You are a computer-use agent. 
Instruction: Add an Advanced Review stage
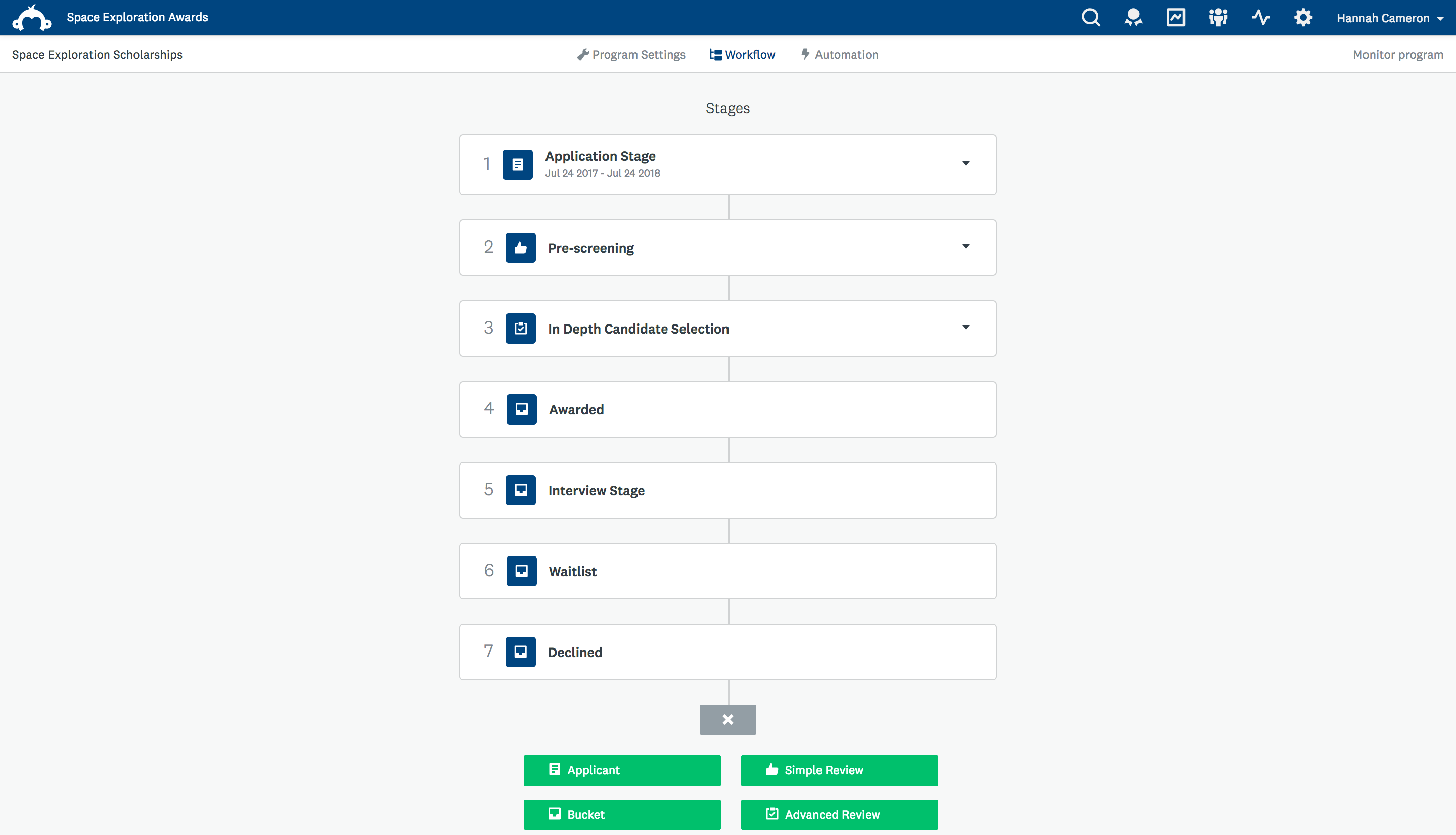click(x=839, y=814)
